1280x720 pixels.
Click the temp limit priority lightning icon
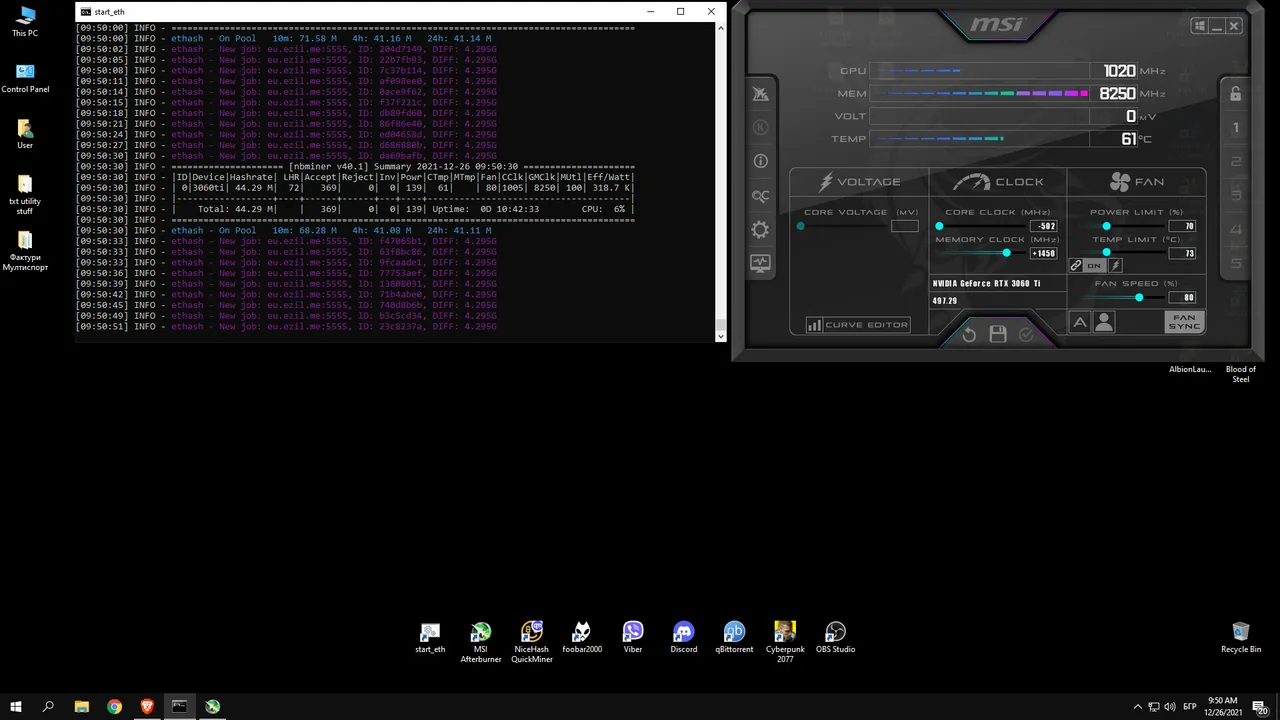click(x=1115, y=266)
